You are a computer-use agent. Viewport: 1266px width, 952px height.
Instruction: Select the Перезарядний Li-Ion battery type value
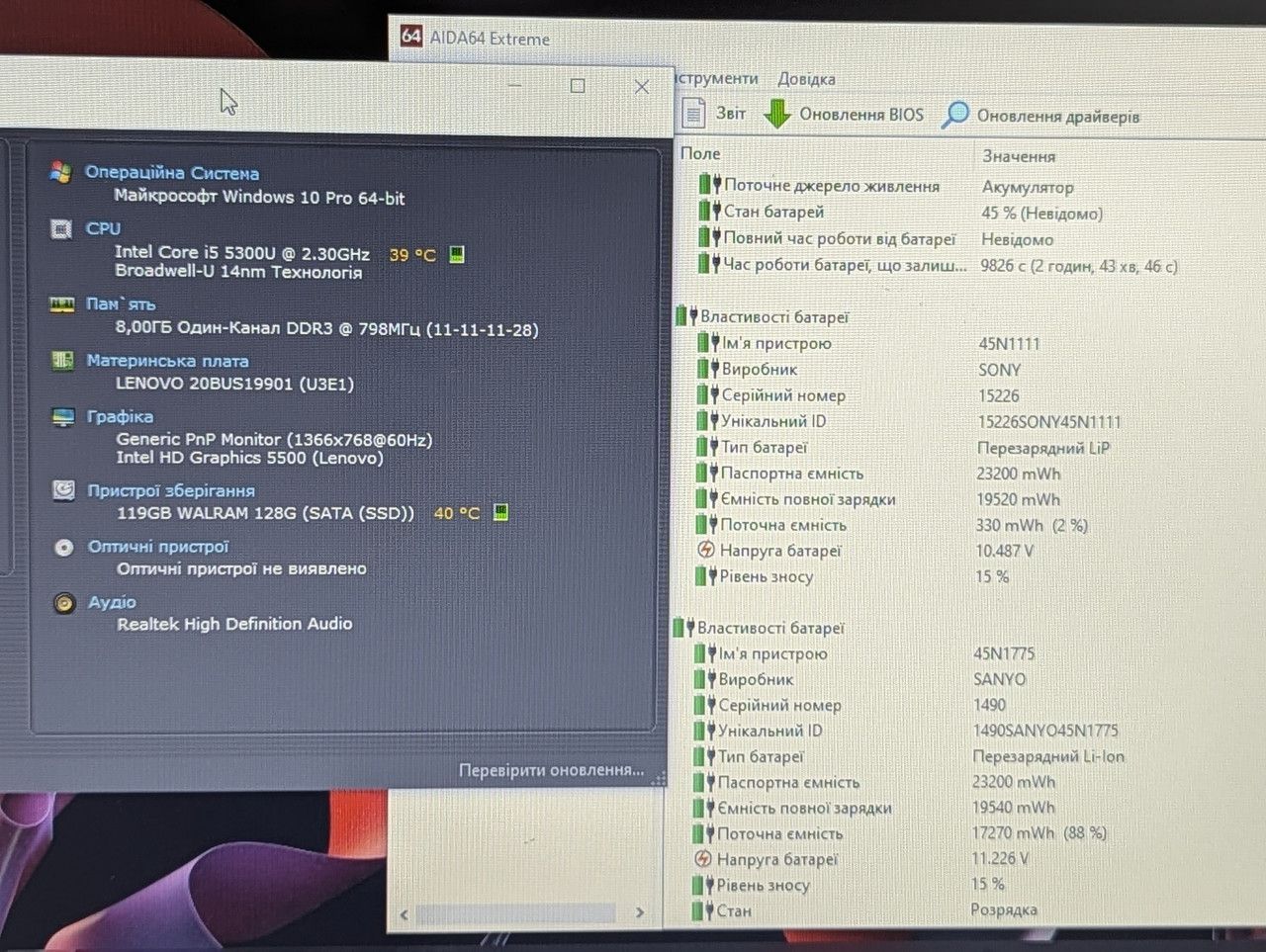coord(1048,756)
